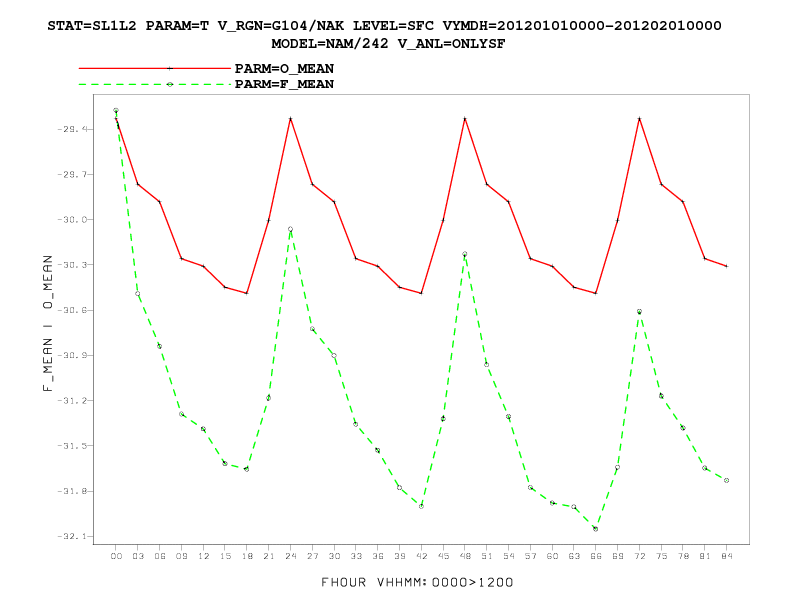Click the y-axis tick label -31.5
792x612 pixels.
71,446
